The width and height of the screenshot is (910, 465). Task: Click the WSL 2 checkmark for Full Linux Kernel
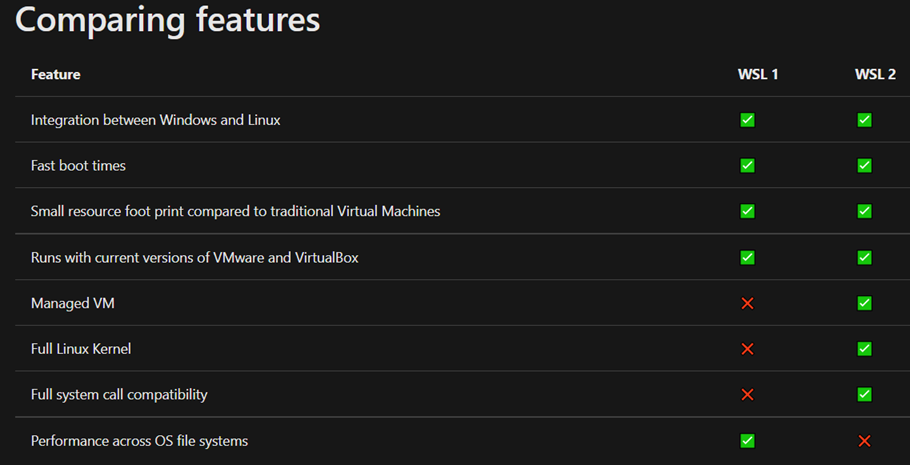click(865, 349)
